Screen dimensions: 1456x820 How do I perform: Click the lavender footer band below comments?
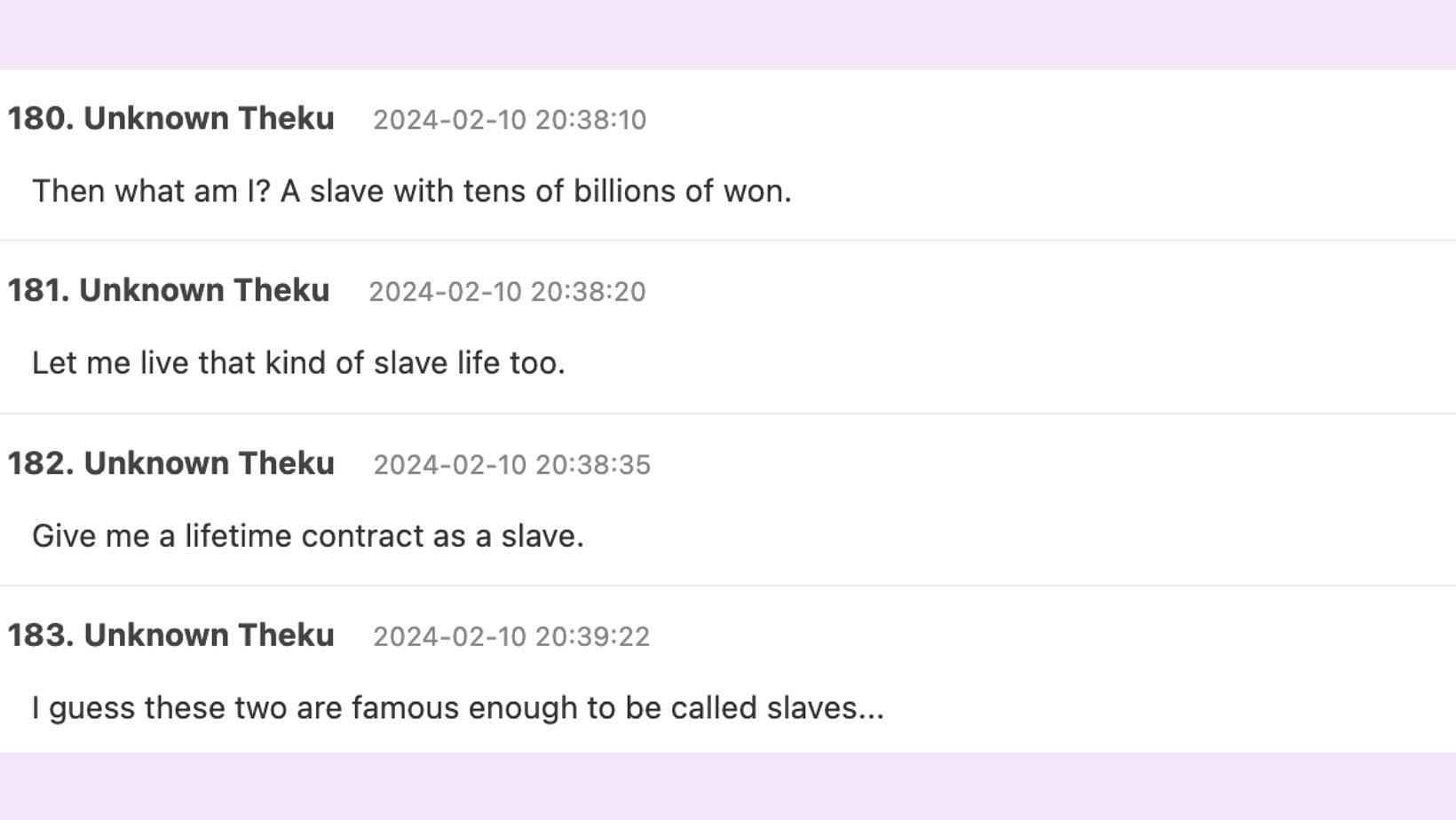click(x=728, y=786)
